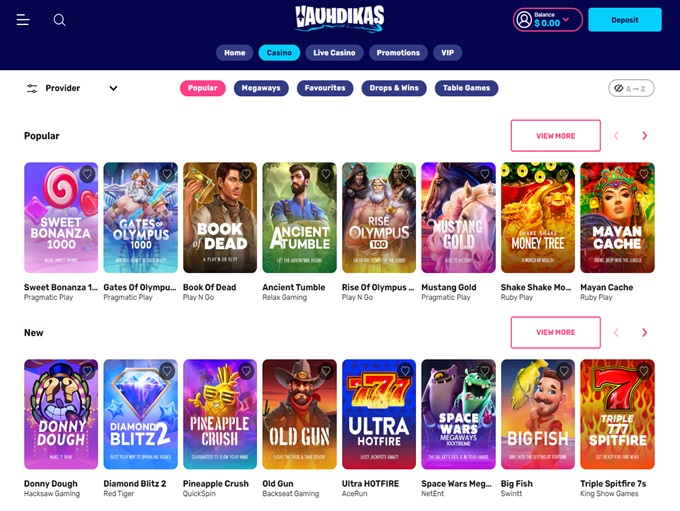The height and width of the screenshot is (511, 680).
Task: Select the Megaways category filter
Action: 261,88
